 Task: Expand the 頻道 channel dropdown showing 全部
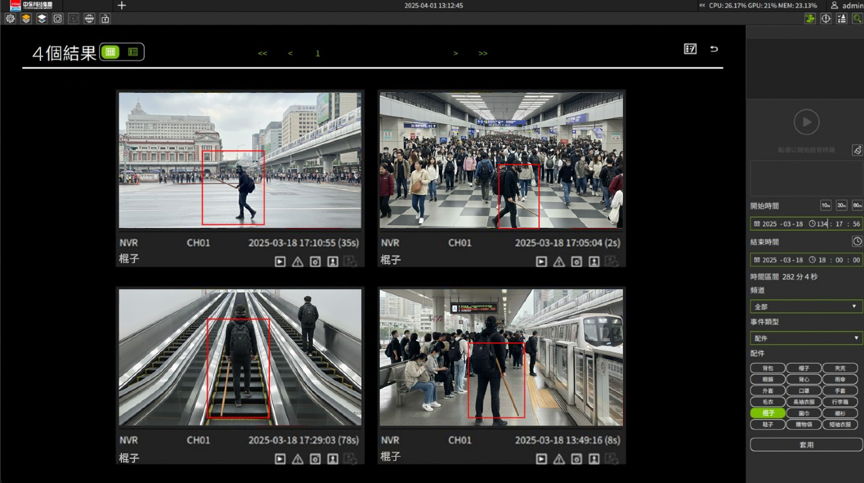pyautogui.click(x=805, y=306)
